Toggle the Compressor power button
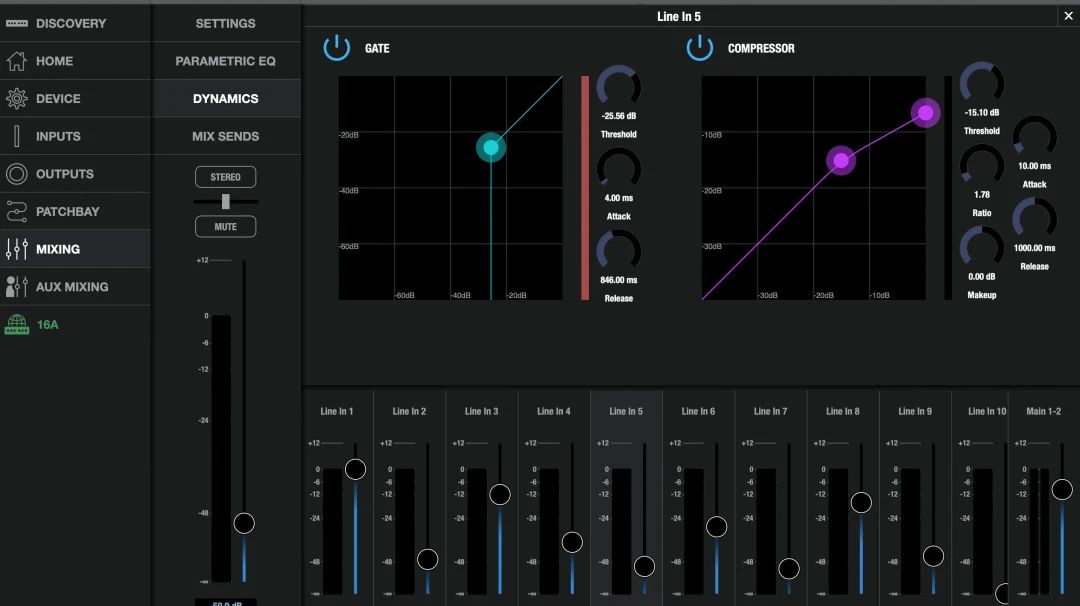The height and width of the screenshot is (606, 1080). (700, 48)
